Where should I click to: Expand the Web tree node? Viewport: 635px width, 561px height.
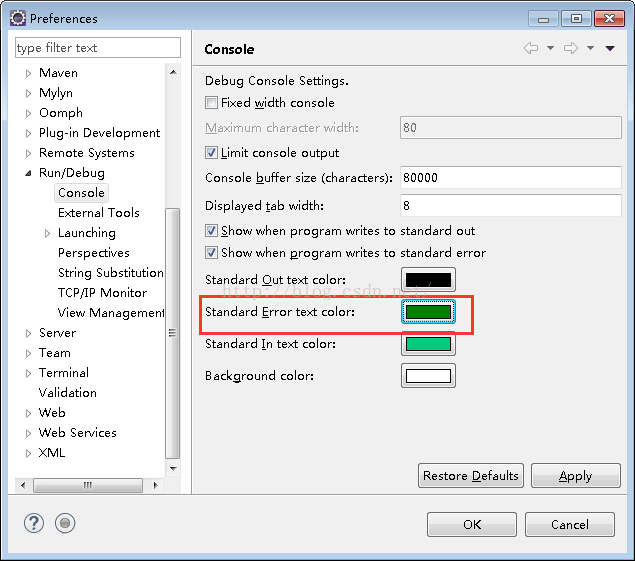28,413
